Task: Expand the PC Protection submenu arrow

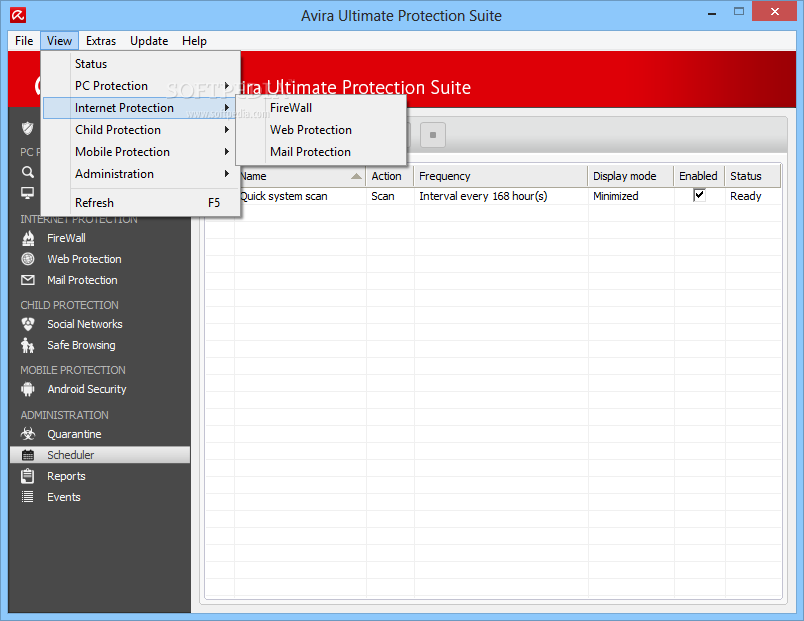Action: tap(227, 86)
